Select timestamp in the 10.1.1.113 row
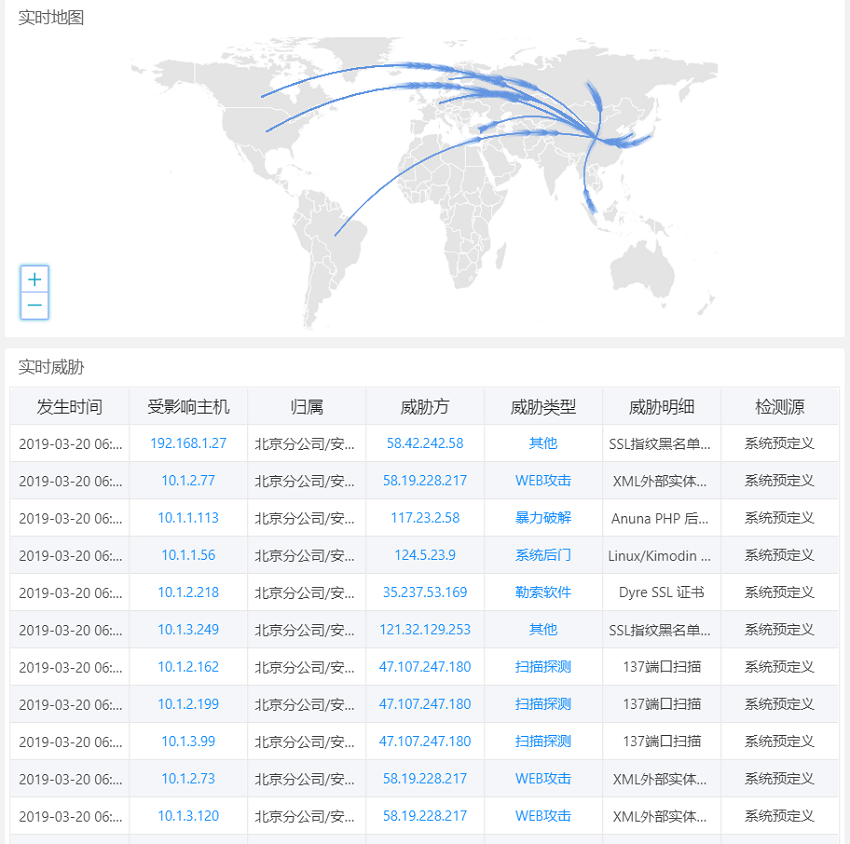The height and width of the screenshot is (844, 850). (x=70, y=518)
